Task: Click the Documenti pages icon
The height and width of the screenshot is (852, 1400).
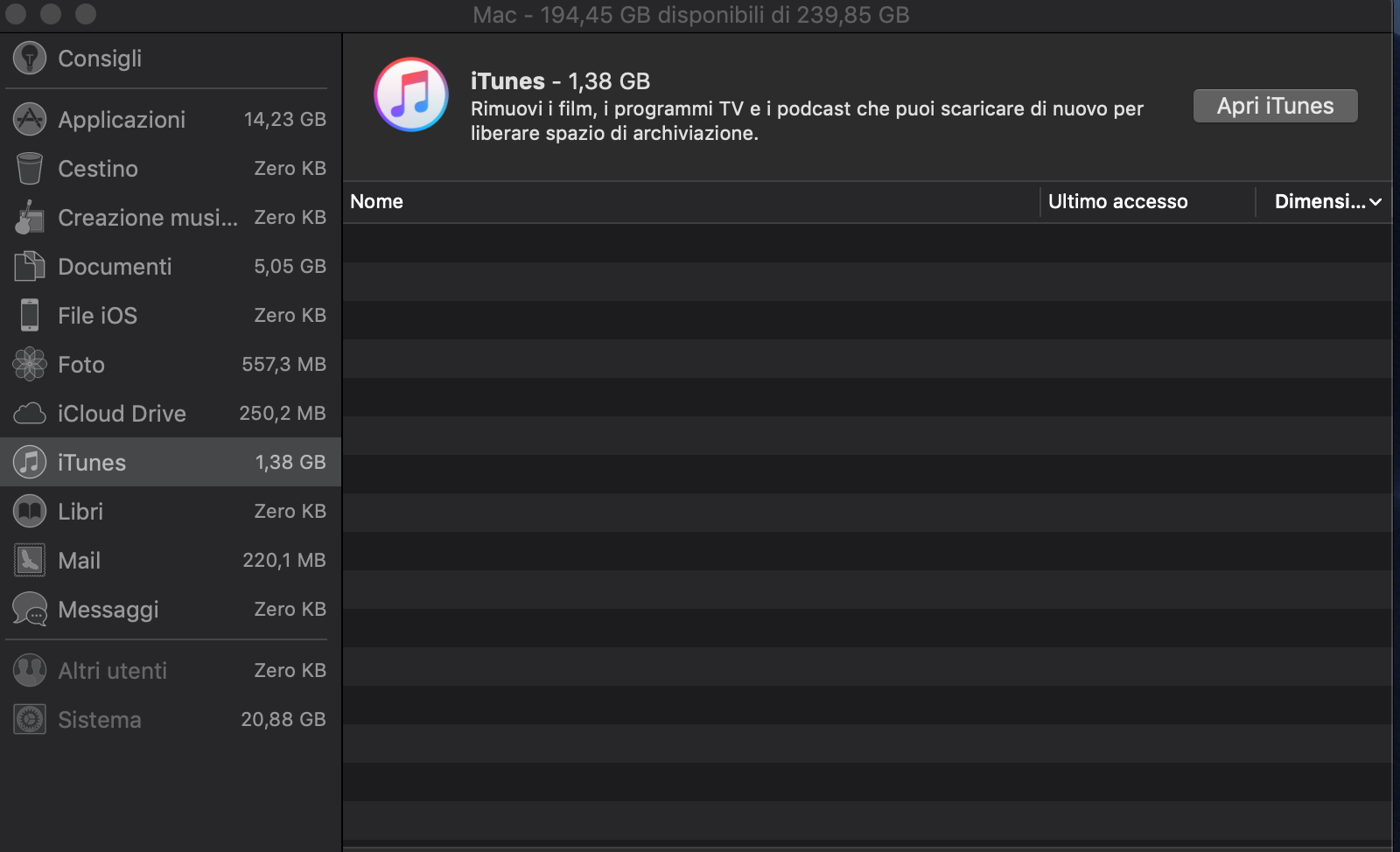Action: click(x=30, y=267)
